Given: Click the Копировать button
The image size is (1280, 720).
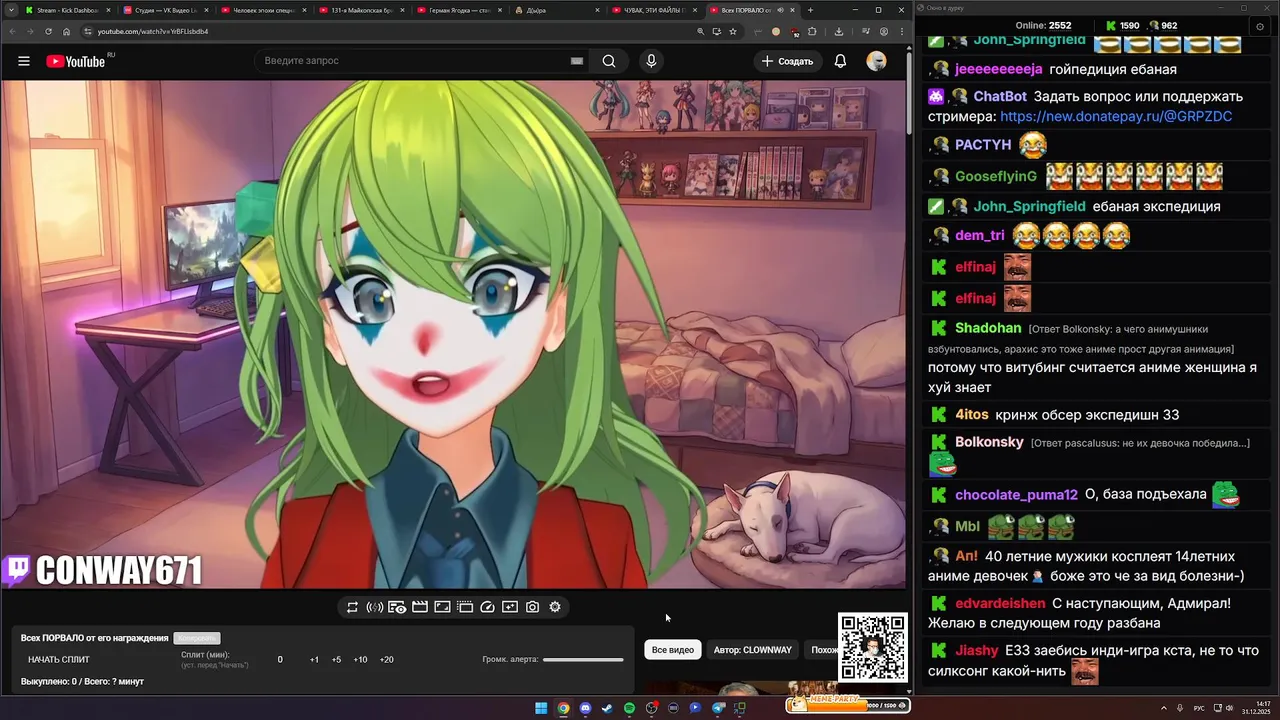Looking at the screenshot, I should click(x=196, y=638).
